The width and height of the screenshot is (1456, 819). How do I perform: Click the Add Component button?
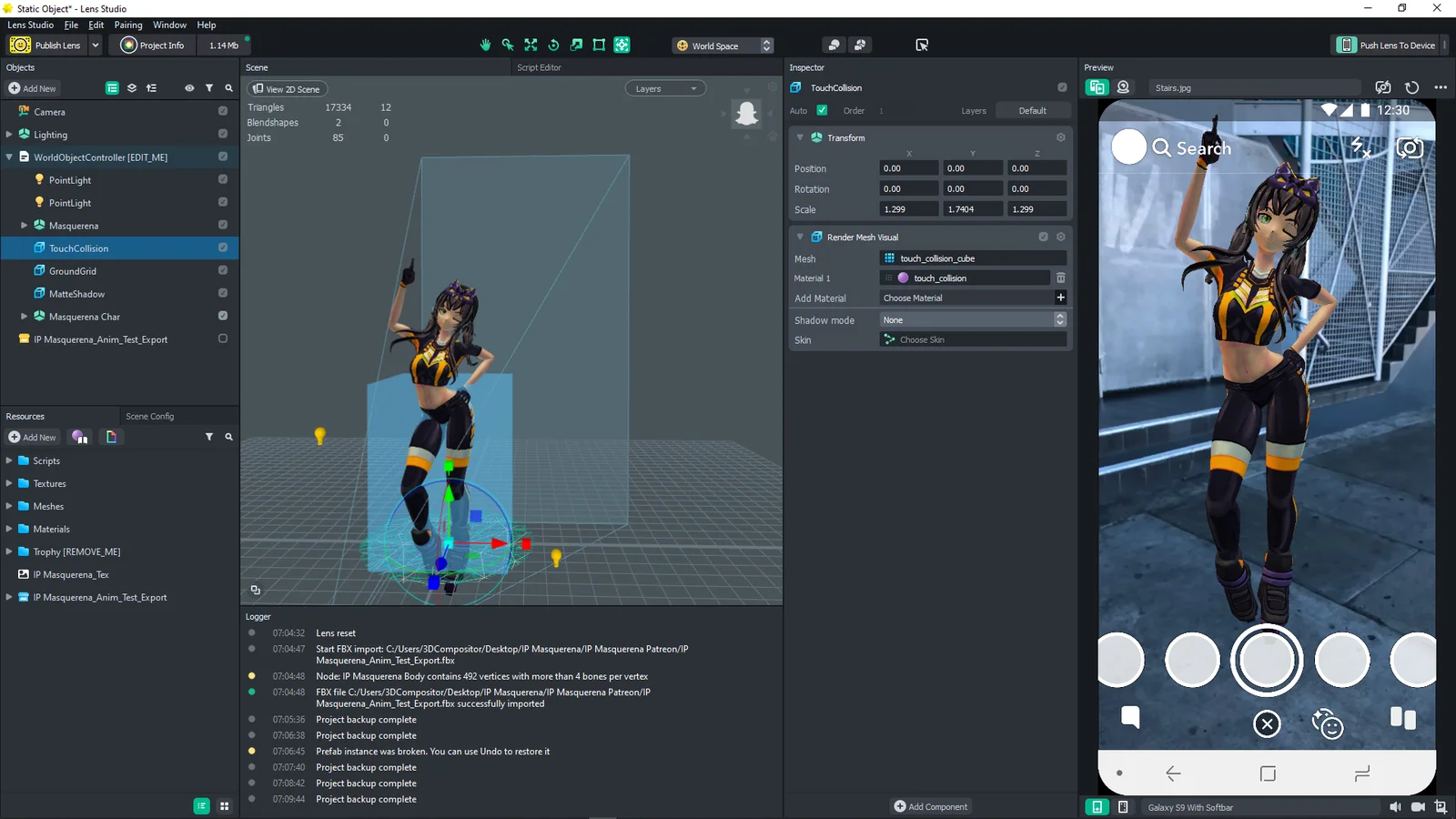coord(930,806)
